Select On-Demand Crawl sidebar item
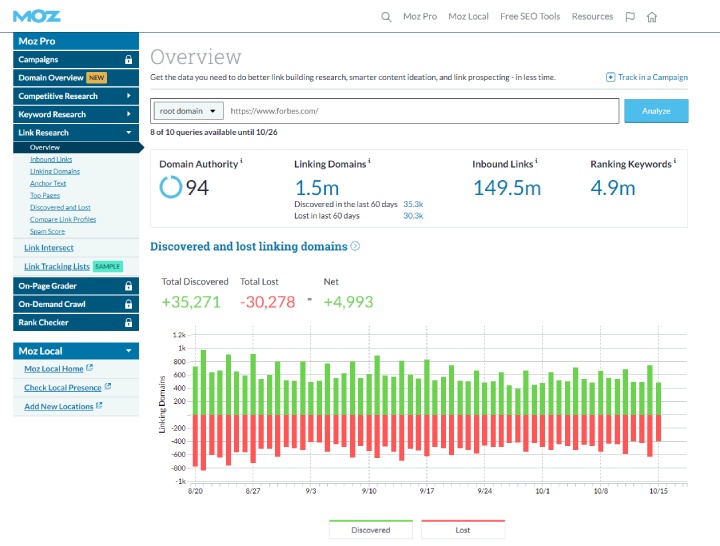This screenshot has width=720, height=546. [76, 304]
